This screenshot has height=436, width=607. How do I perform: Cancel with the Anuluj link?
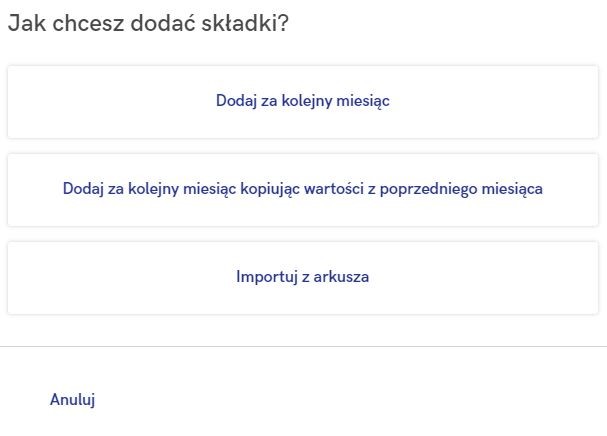[x=72, y=400]
